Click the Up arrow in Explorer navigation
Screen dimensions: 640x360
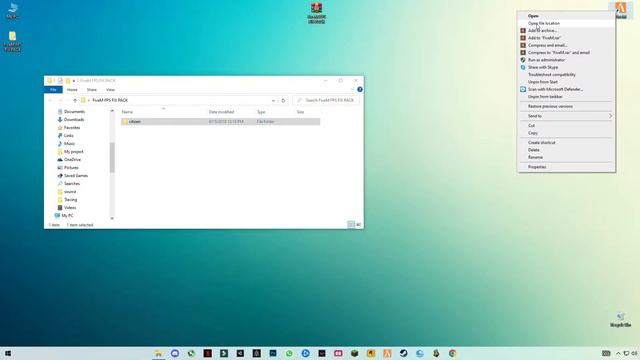75,100
